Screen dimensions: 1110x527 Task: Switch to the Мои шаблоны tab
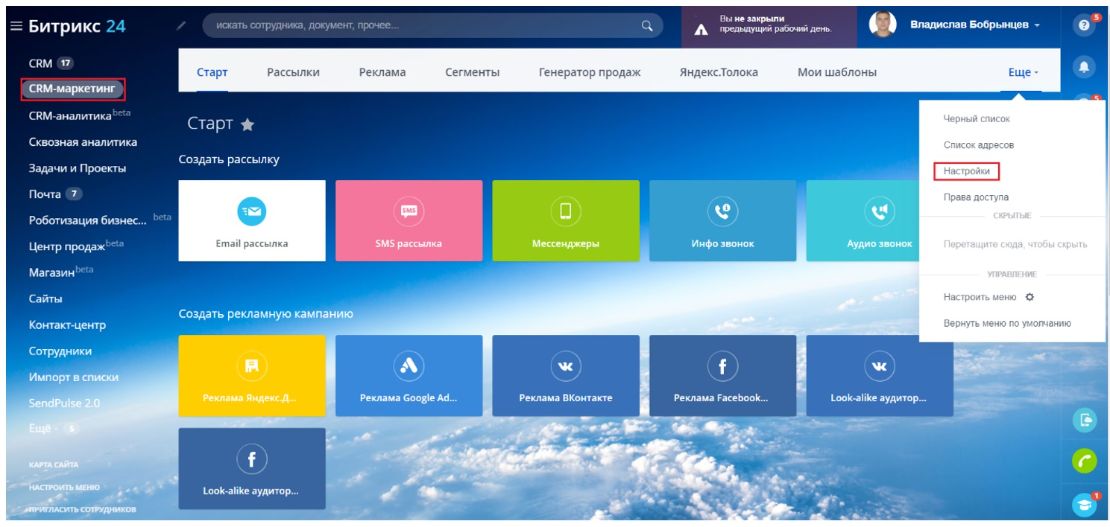pyautogui.click(x=837, y=72)
